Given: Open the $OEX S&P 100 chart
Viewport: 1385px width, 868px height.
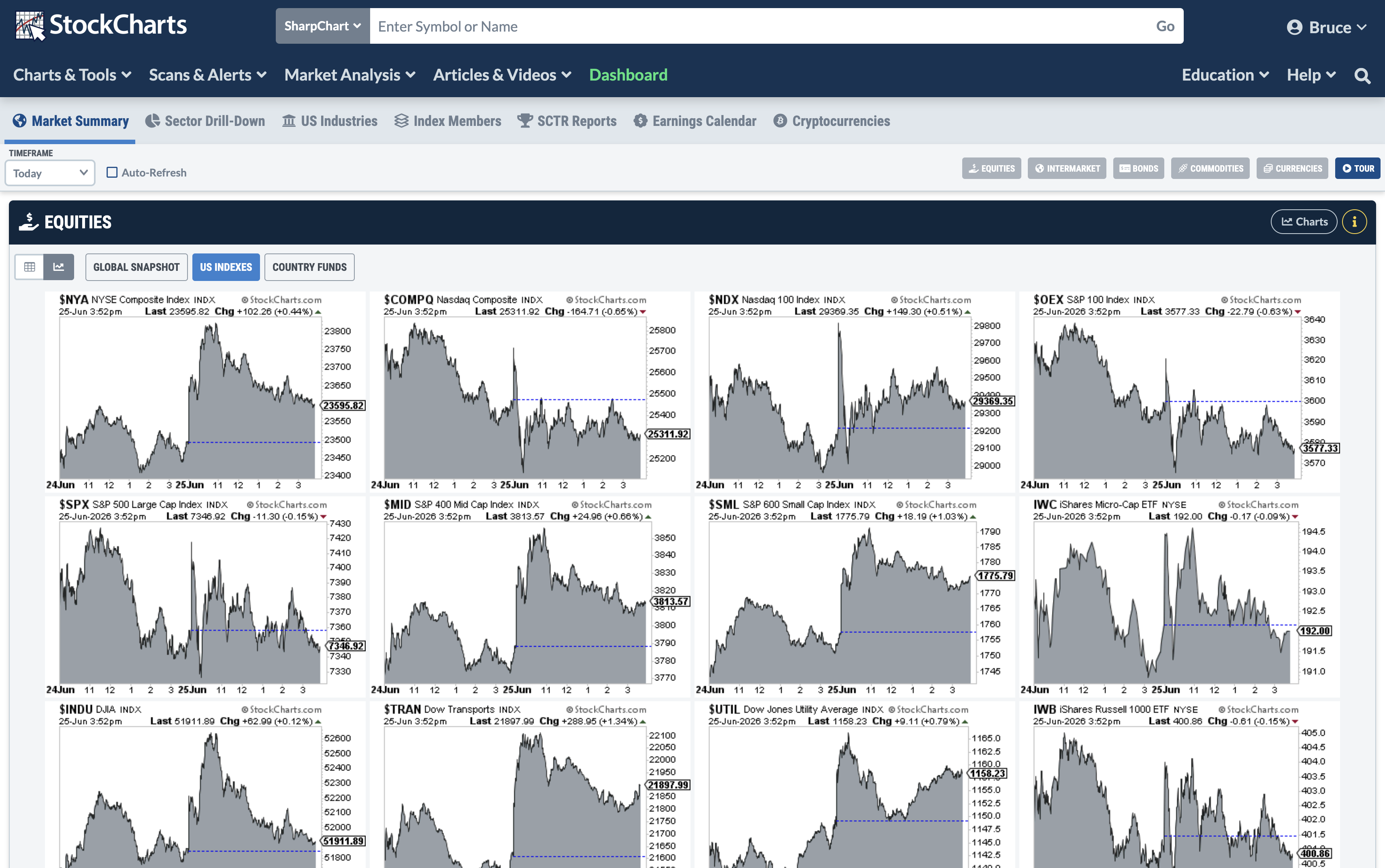Looking at the screenshot, I should [x=1180, y=392].
